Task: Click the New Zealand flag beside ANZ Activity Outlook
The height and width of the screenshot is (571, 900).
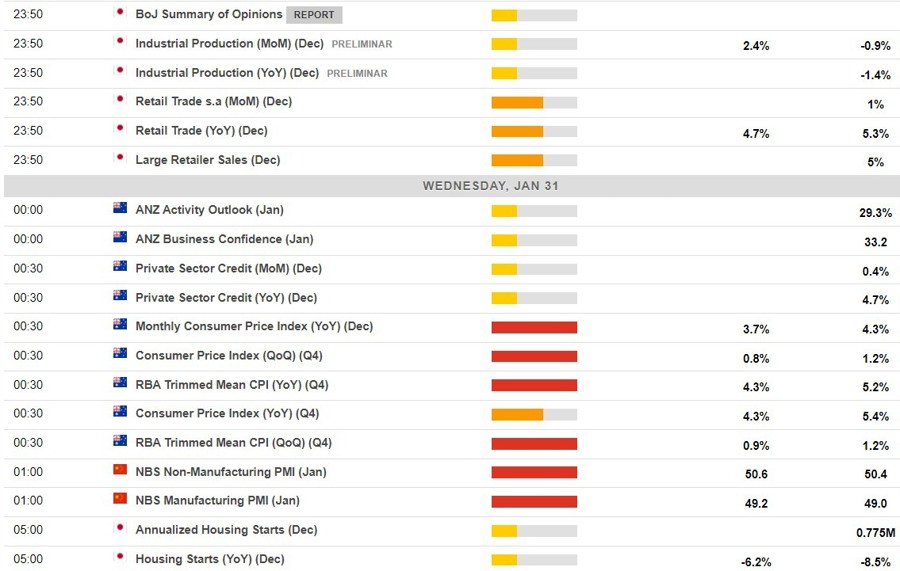Action: (x=120, y=207)
